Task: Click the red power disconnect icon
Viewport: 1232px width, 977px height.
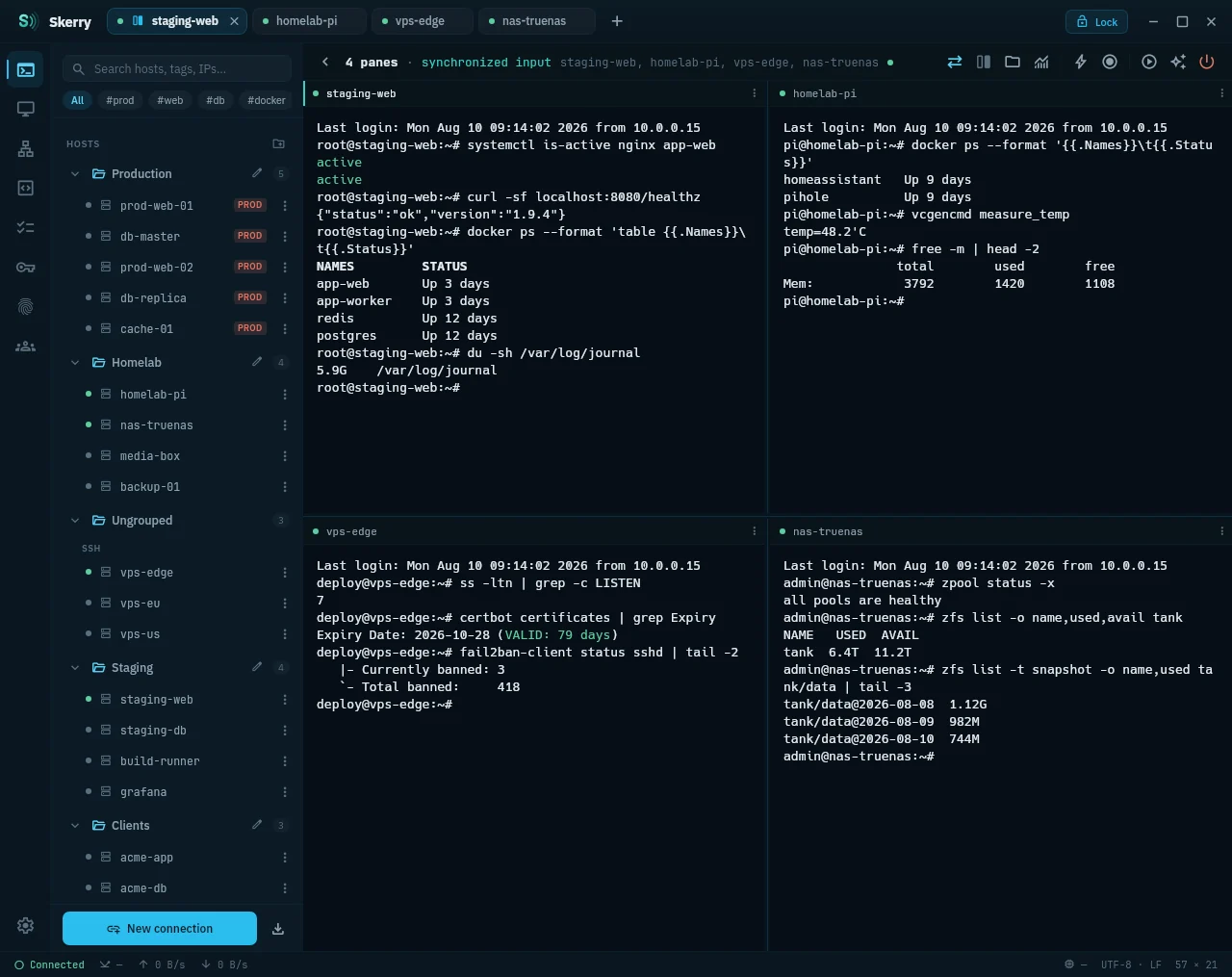Action: [x=1206, y=62]
